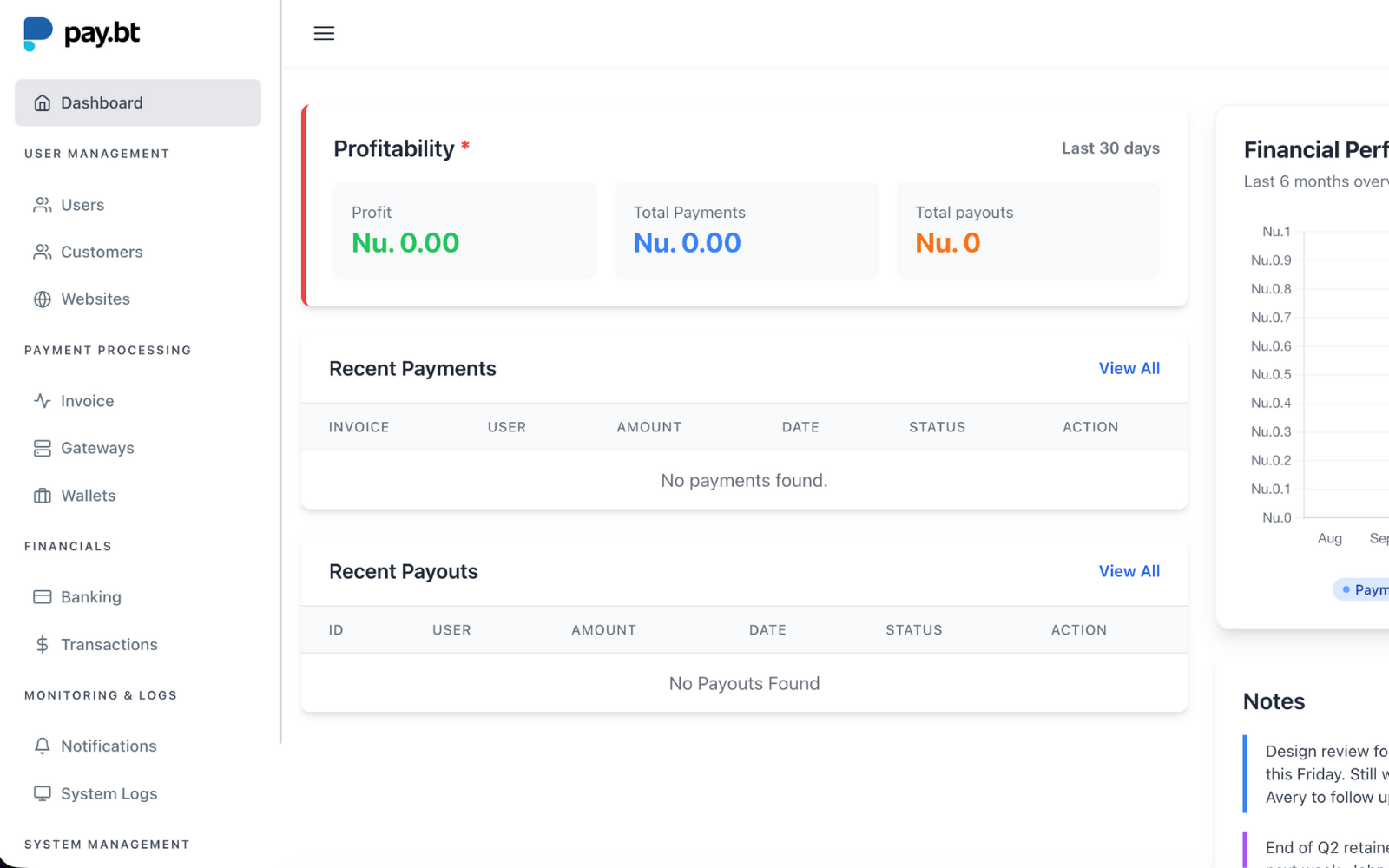Click the Banking card icon
The width and height of the screenshot is (1389, 868).
(x=43, y=597)
